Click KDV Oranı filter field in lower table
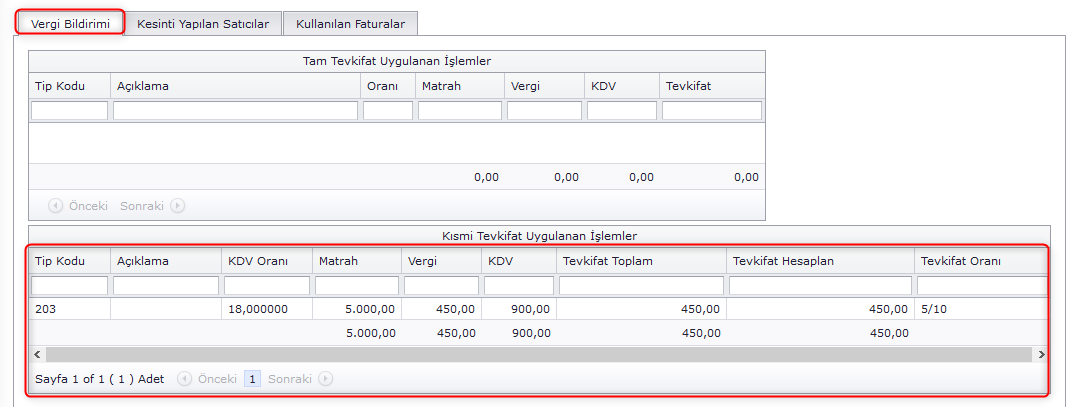The width and height of the screenshot is (1067, 407). pyautogui.click(x=266, y=286)
